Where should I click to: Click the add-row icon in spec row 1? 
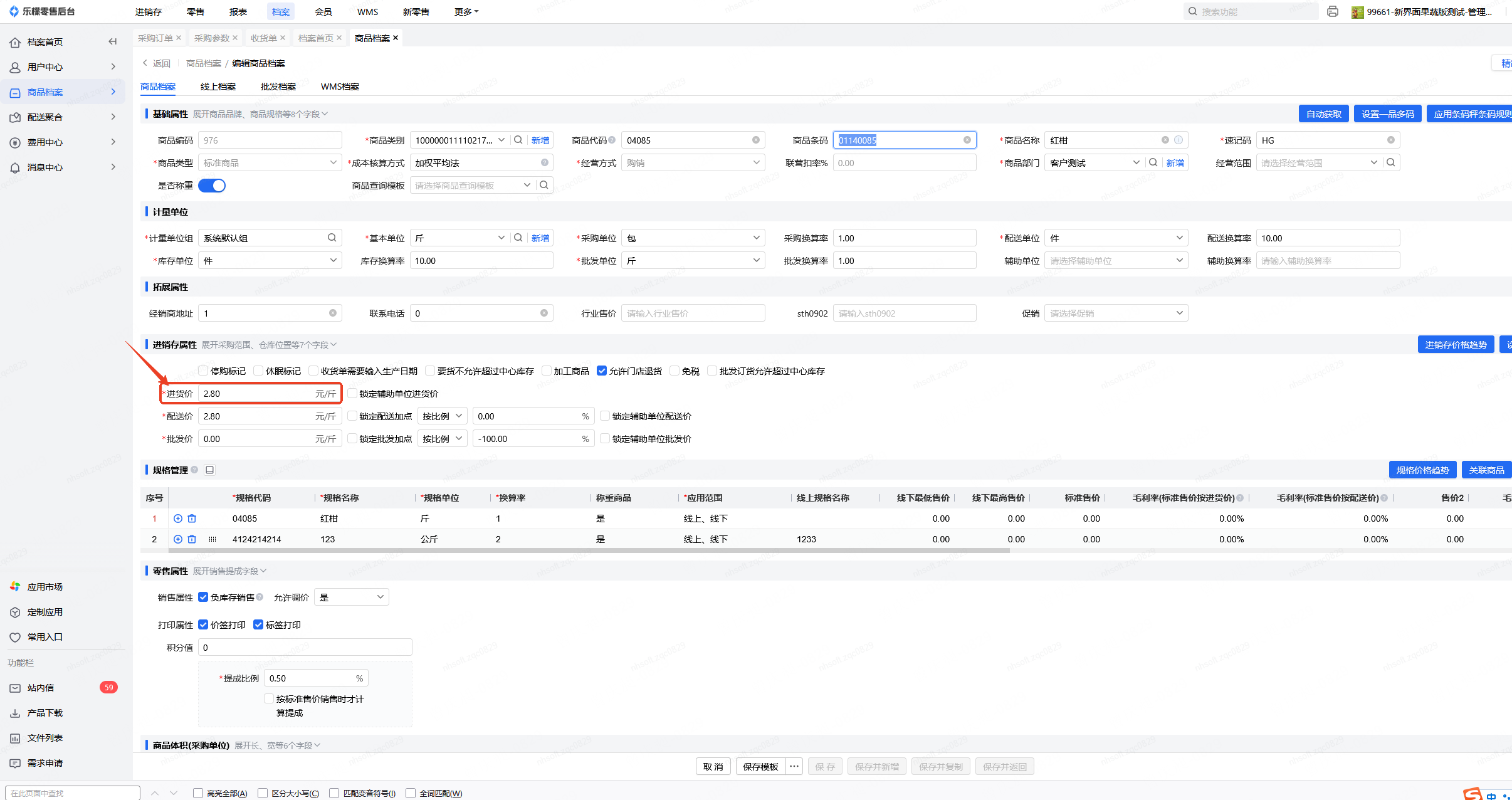coord(178,518)
